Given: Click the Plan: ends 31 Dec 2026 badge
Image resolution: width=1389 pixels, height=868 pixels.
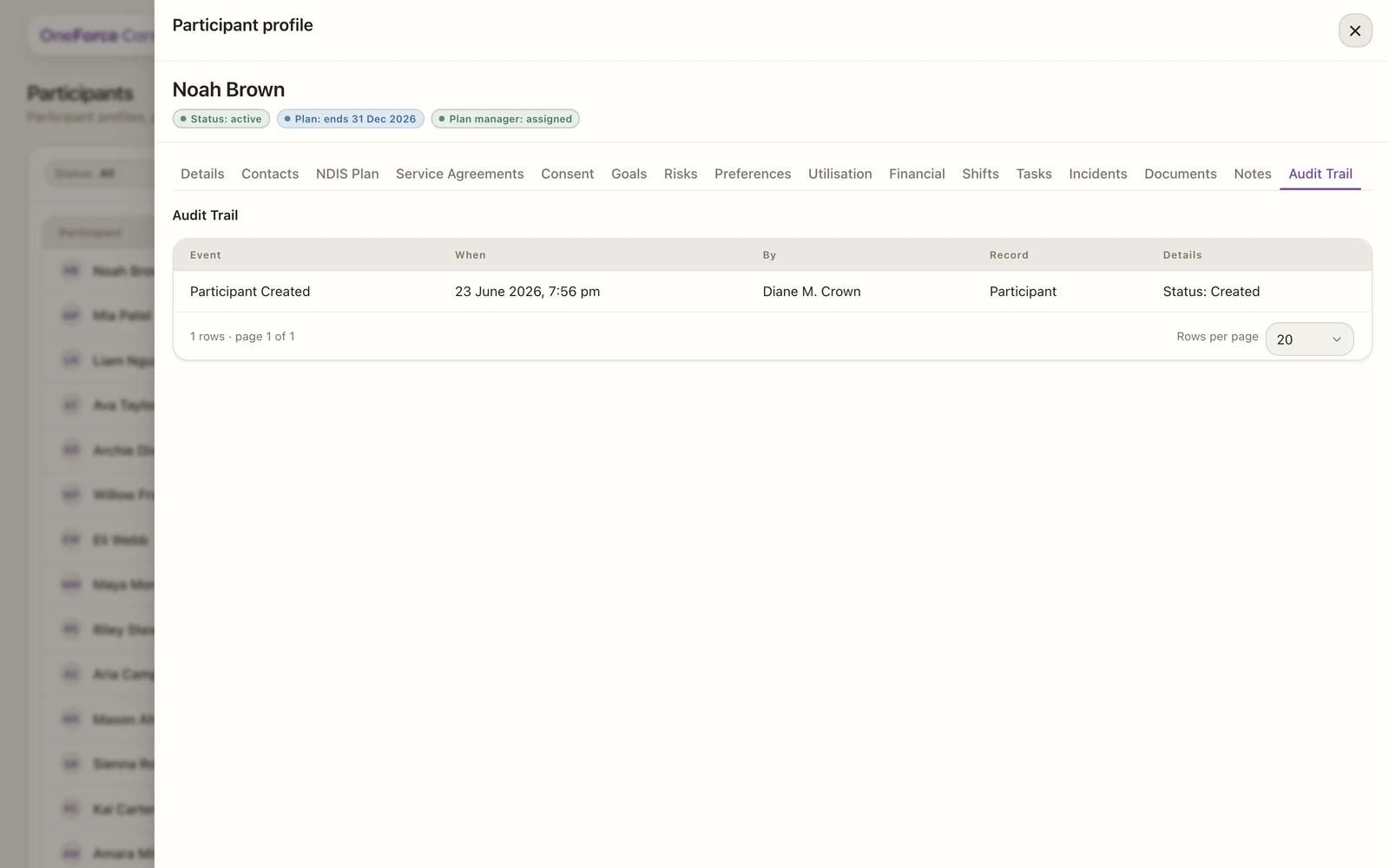Looking at the screenshot, I should 350,119.
